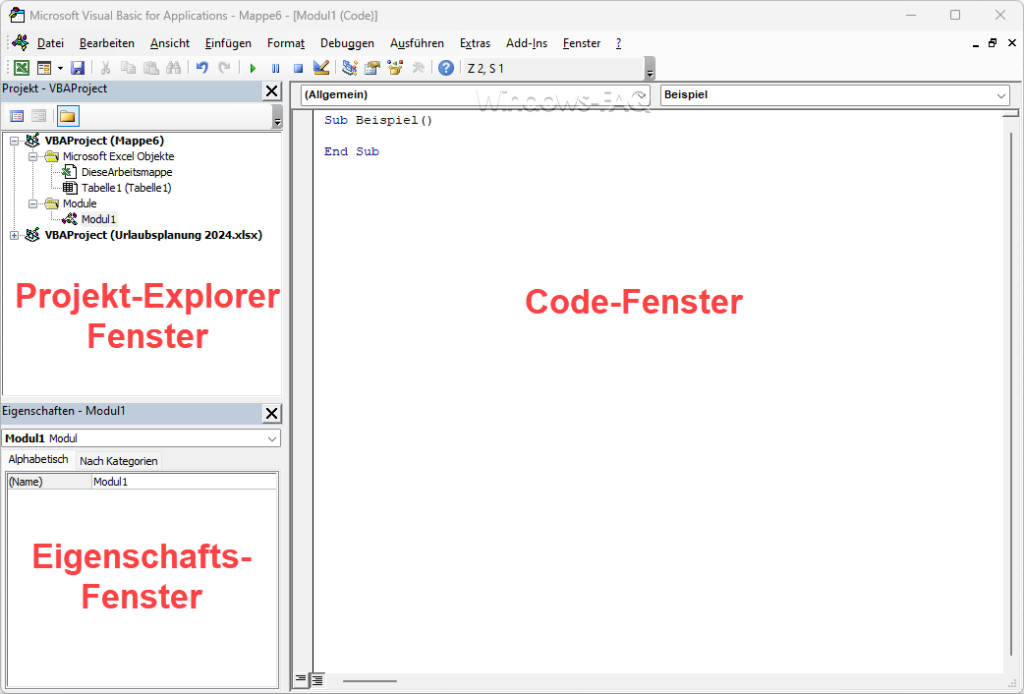The height and width of the screenshot is (694, 1024).
Task: Click the Paste clipboard icon
Action: [151, 68]
